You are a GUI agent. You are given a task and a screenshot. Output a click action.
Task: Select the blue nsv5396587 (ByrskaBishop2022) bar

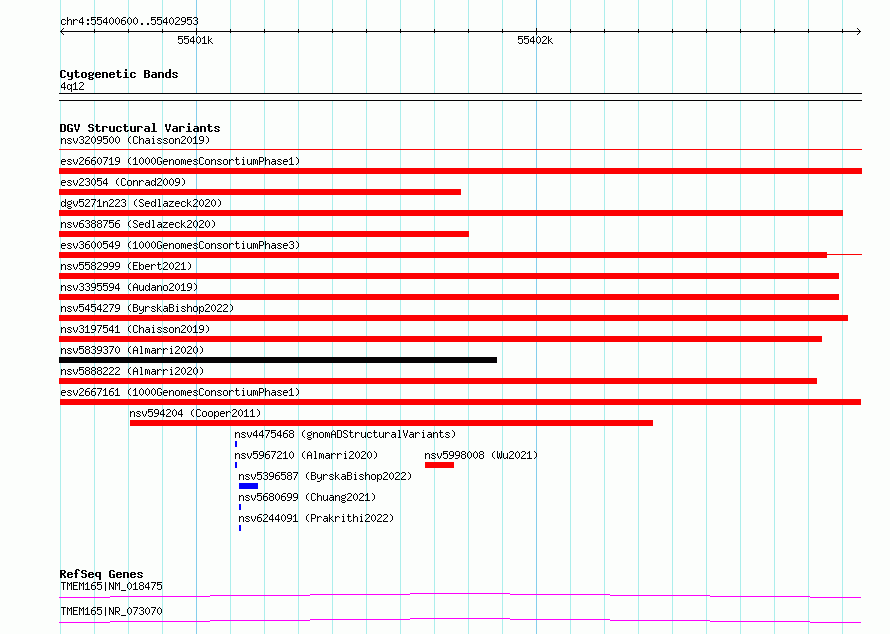coord(249,486)
